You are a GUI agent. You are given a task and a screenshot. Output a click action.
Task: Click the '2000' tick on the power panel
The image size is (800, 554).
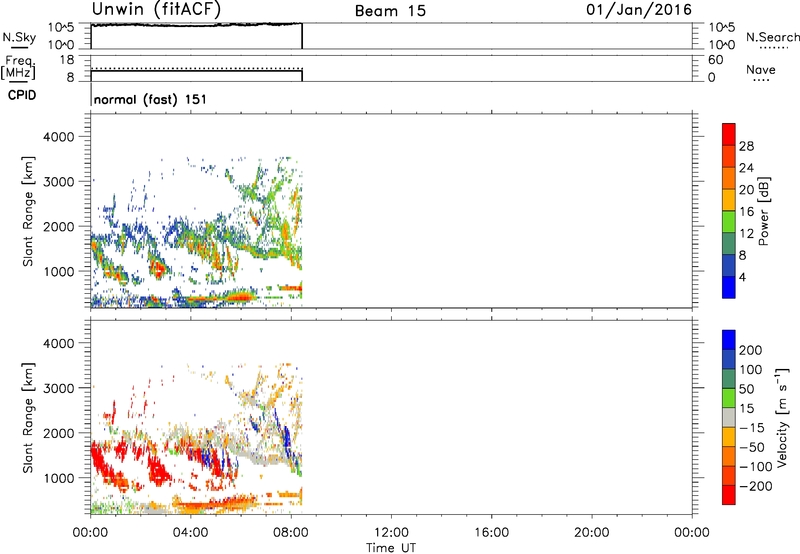59,227
